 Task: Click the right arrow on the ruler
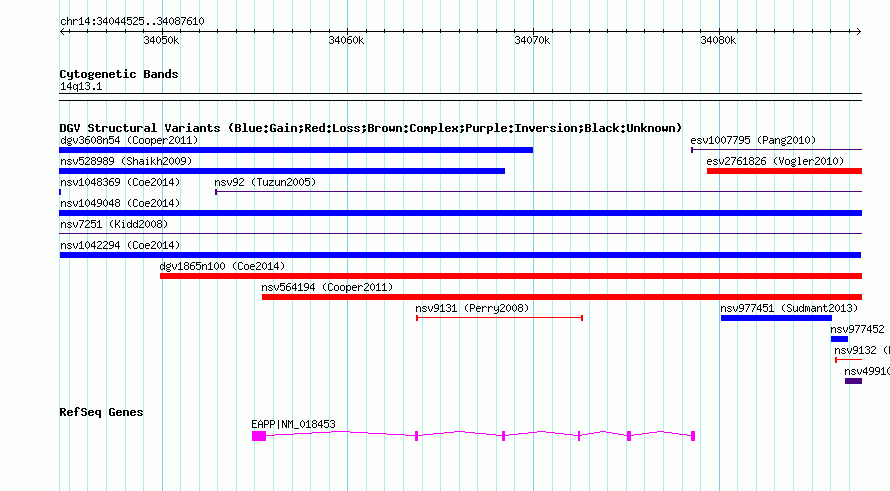858,32
